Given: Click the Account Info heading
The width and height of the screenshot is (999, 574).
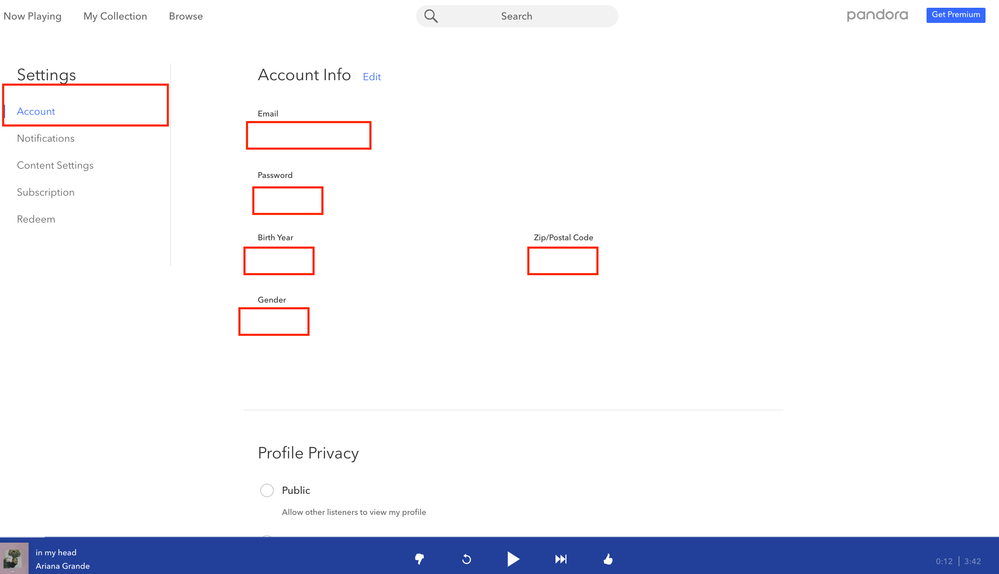Looking at the screenshot, I should pyautogui.click(x=304, y=75).
